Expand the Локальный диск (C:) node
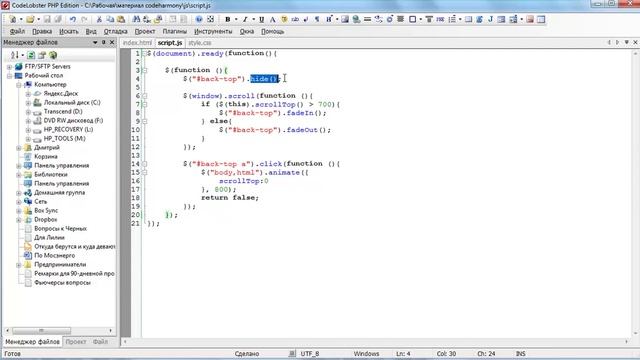This screenshot has height=360, width=640. (x=28, y=102)
